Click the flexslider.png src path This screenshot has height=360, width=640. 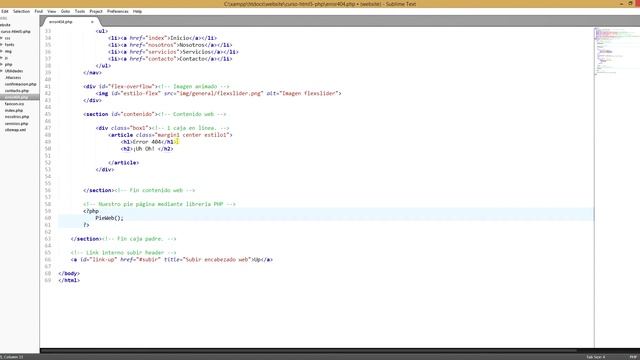(x=220, y=93)
